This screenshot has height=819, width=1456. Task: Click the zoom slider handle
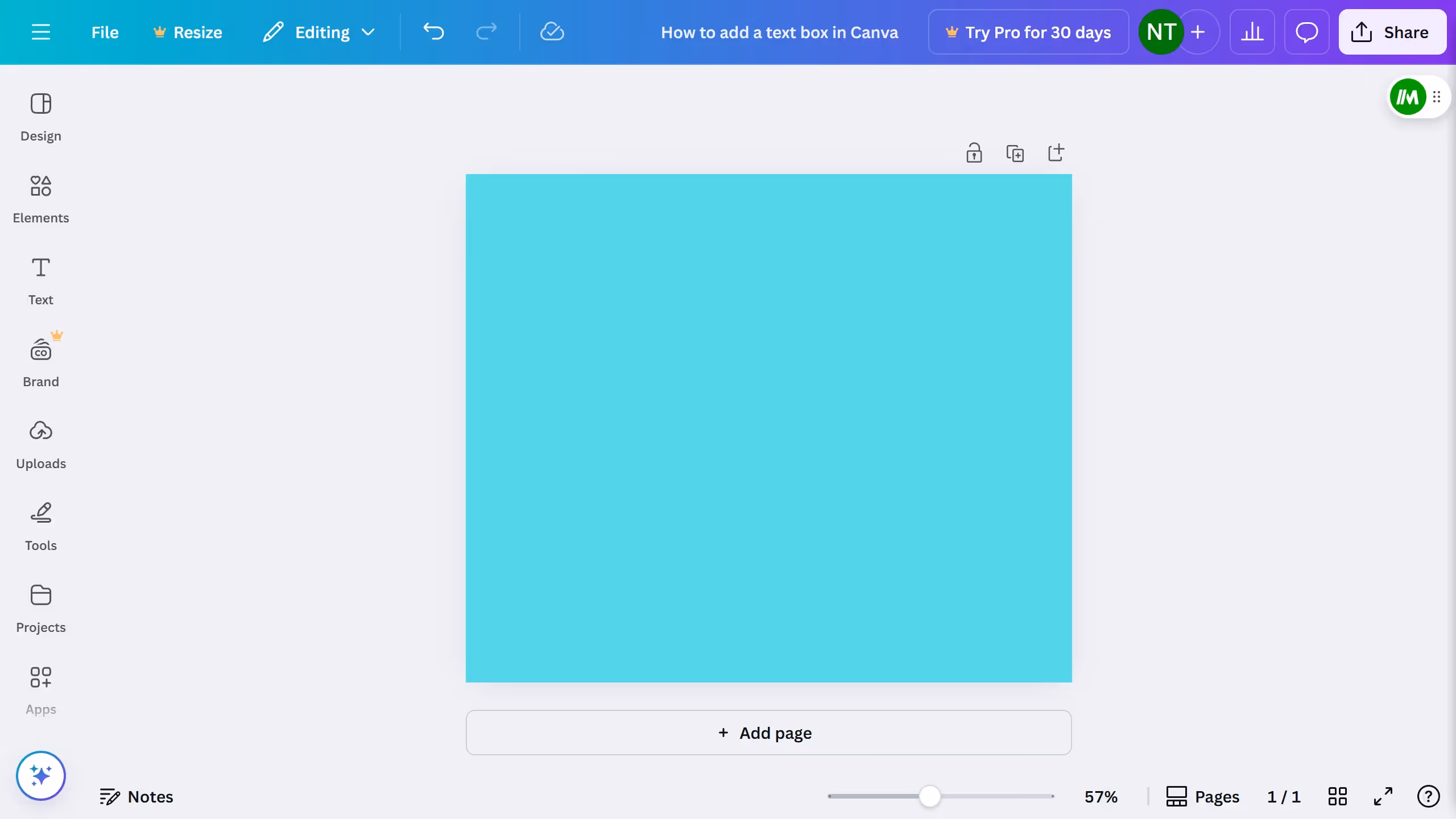pos(930,796)
